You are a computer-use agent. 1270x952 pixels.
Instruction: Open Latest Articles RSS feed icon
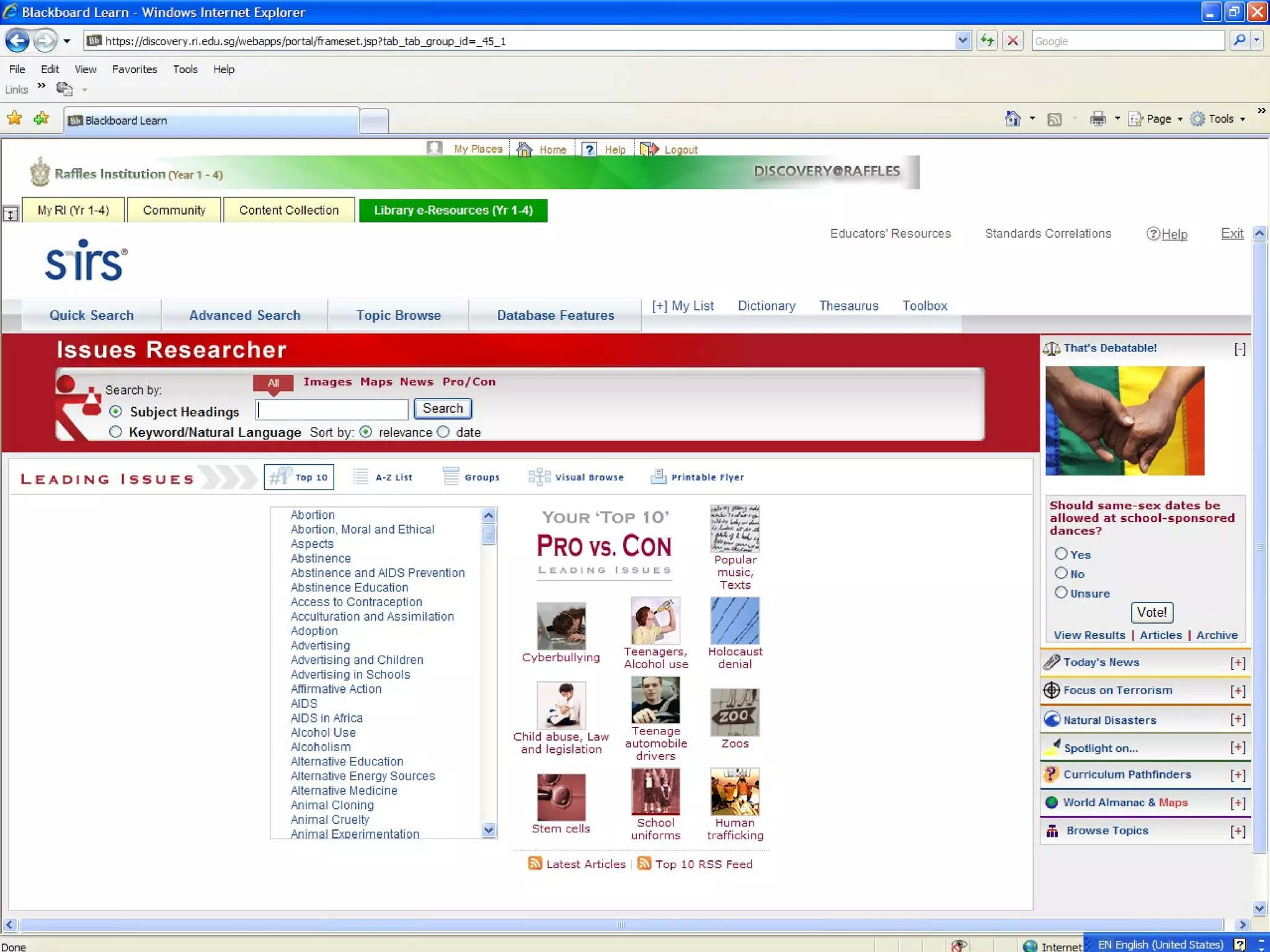click(x=535, y=863)
